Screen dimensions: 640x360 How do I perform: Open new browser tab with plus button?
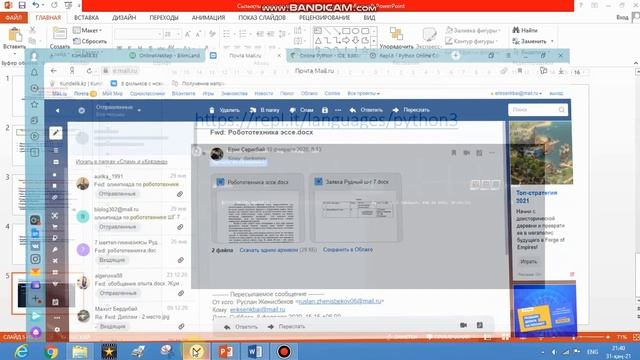456,56
